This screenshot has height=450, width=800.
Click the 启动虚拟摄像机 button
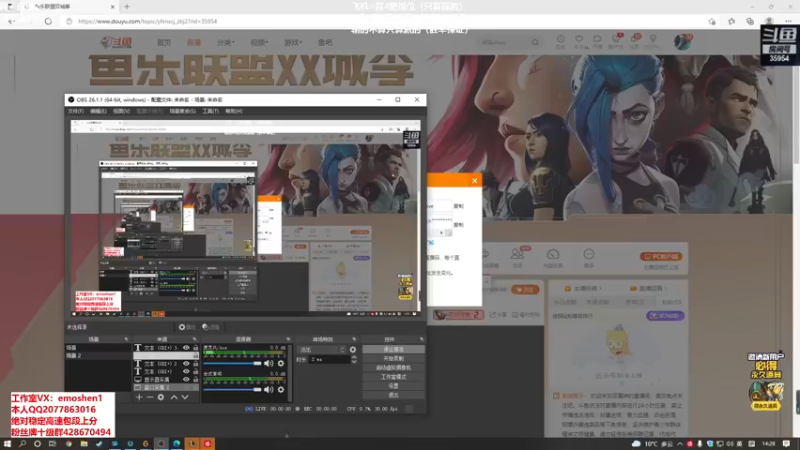point(393,368)
